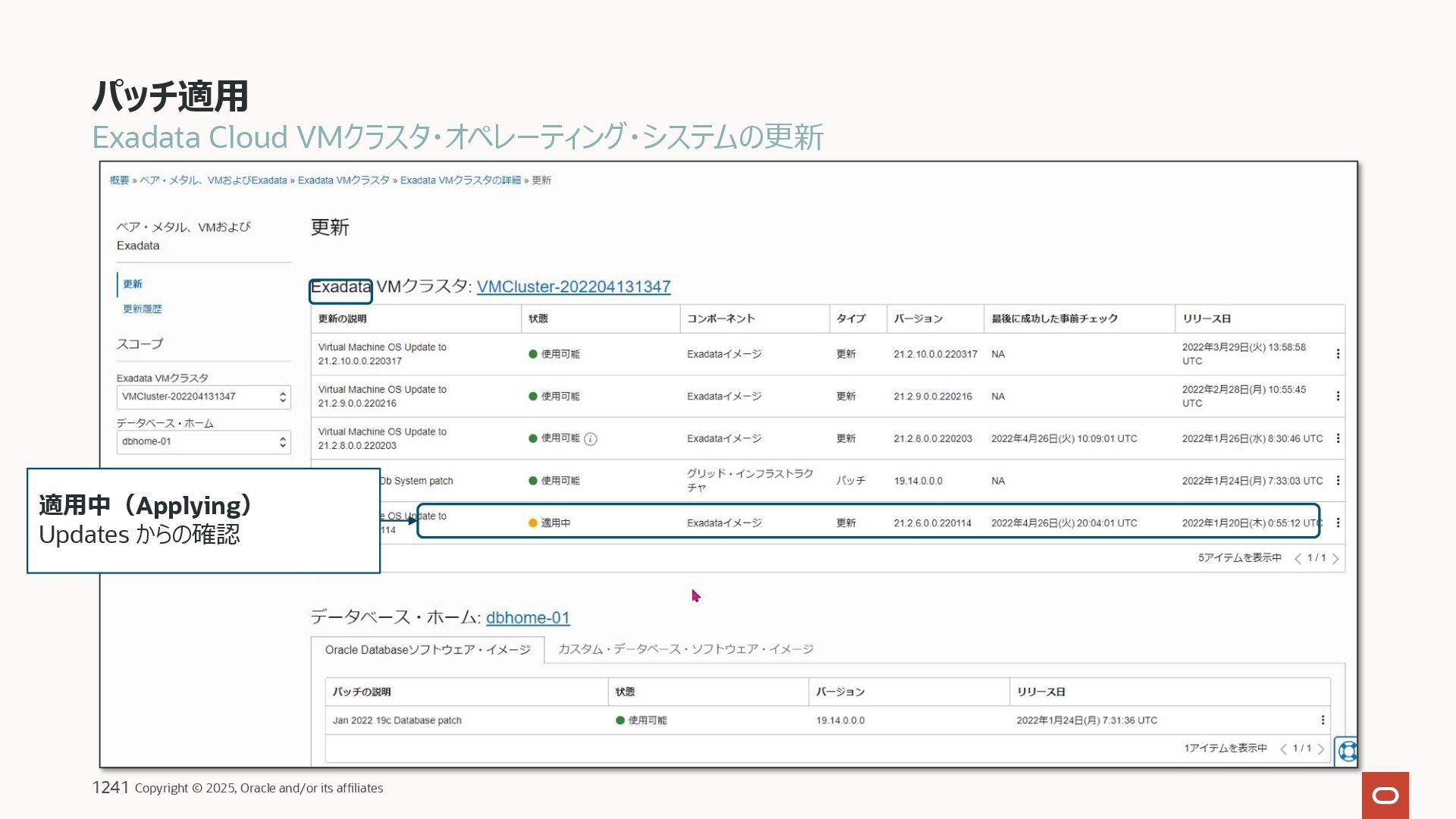Go to next page of updates table

tap(1335, 559)
